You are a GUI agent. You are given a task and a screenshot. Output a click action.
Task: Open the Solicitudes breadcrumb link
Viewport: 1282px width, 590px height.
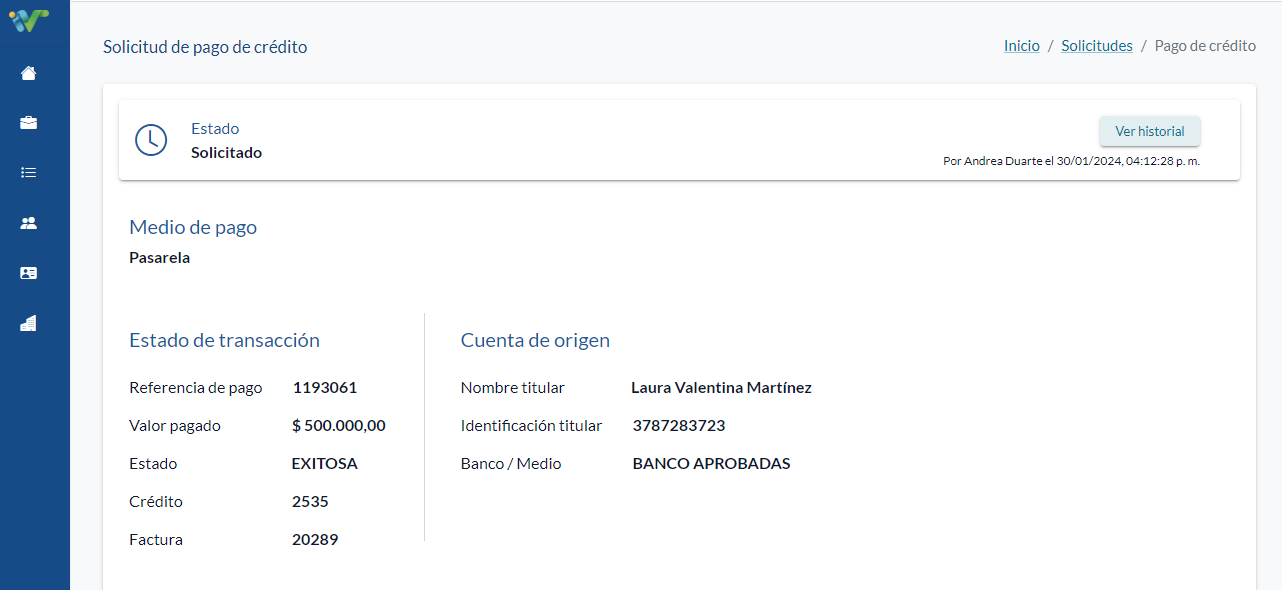coord(1097,46)
